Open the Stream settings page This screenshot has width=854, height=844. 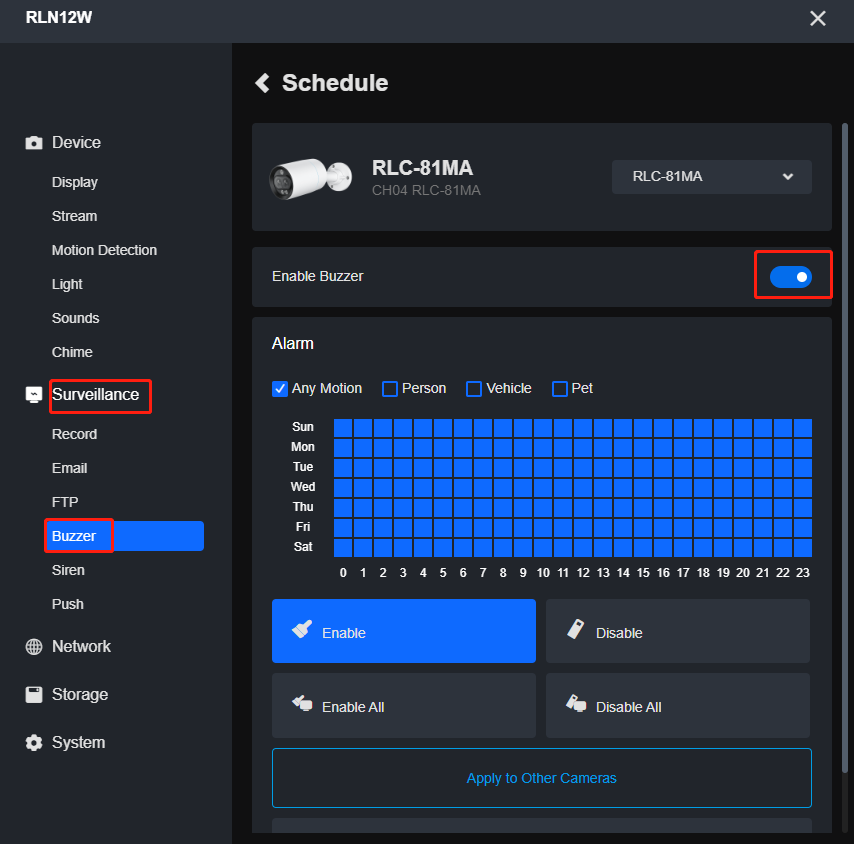[x=75, y=216]
